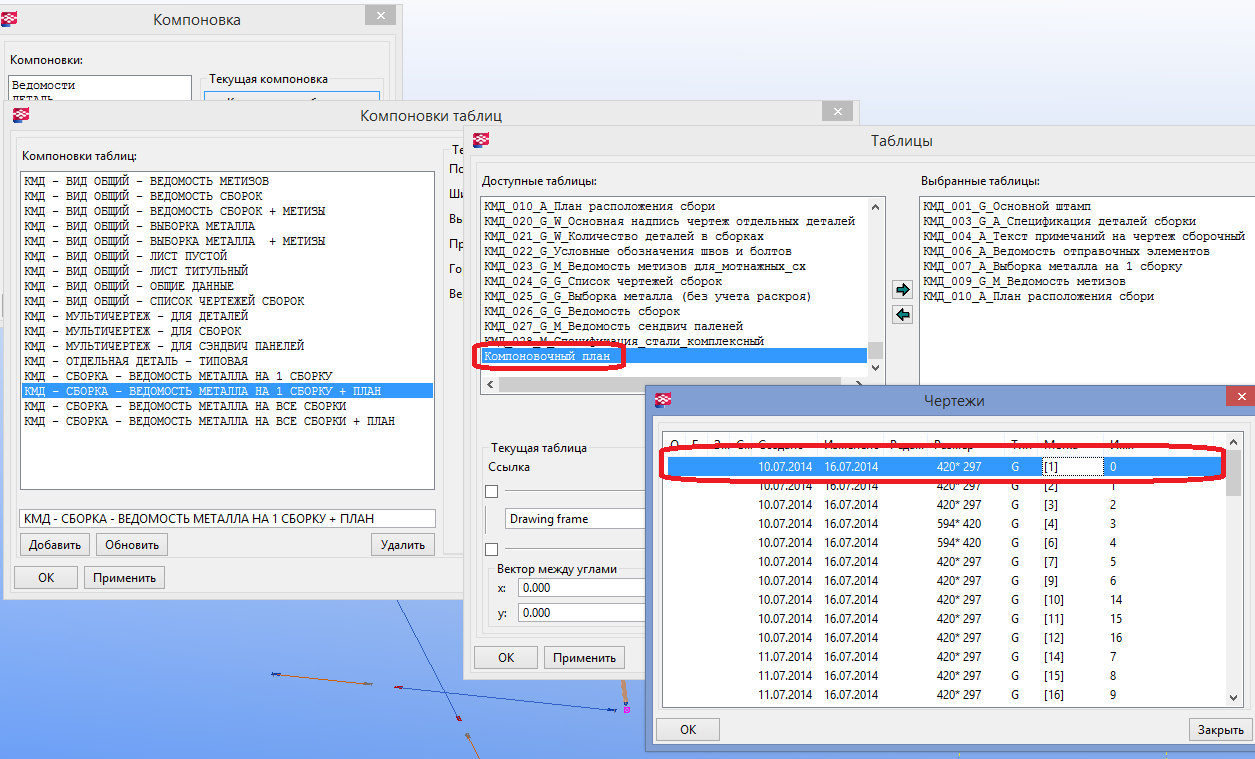Screen dimensions: 1255x759
Task: Click green left arrow to remove table
Action: pyautogui.click(x=902, y=315)
